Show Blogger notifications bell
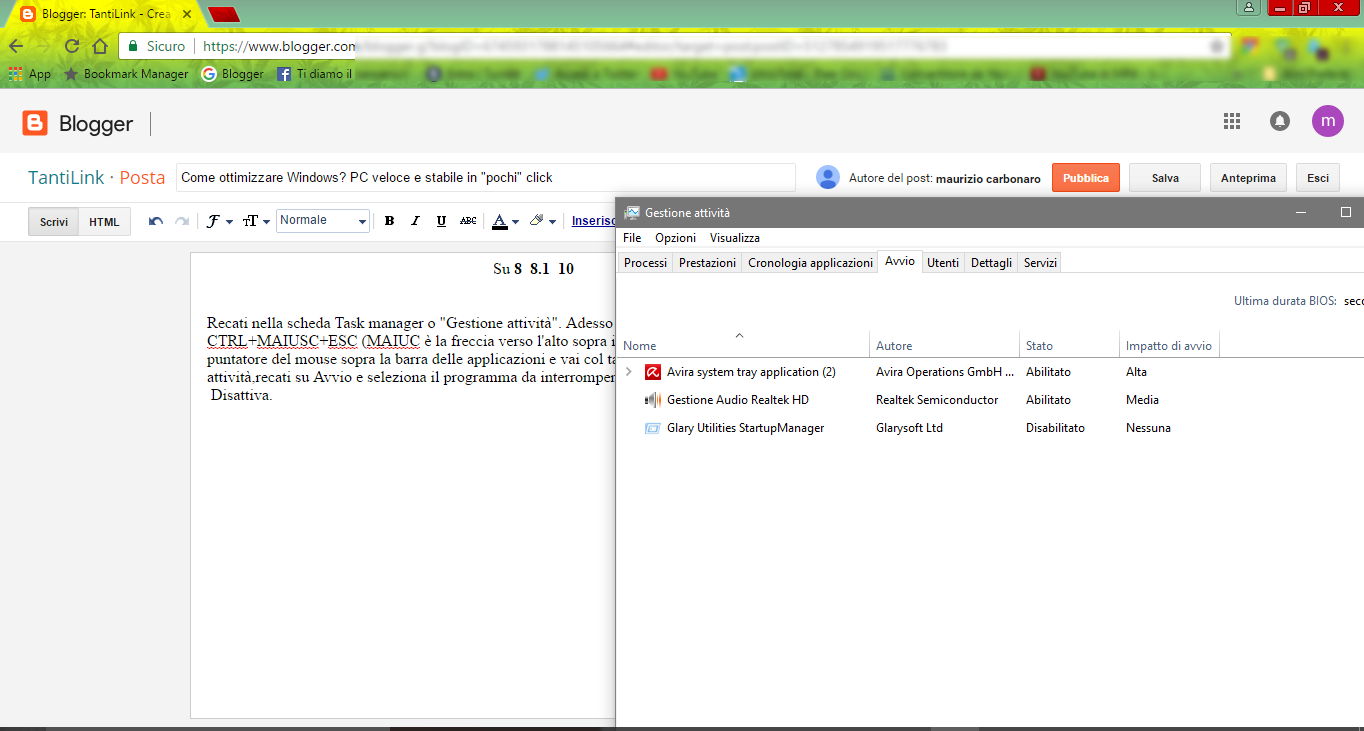Image resolution: width=1364 pixels, height=731 pixels. pyautogui.click(x=1280, y=121)
